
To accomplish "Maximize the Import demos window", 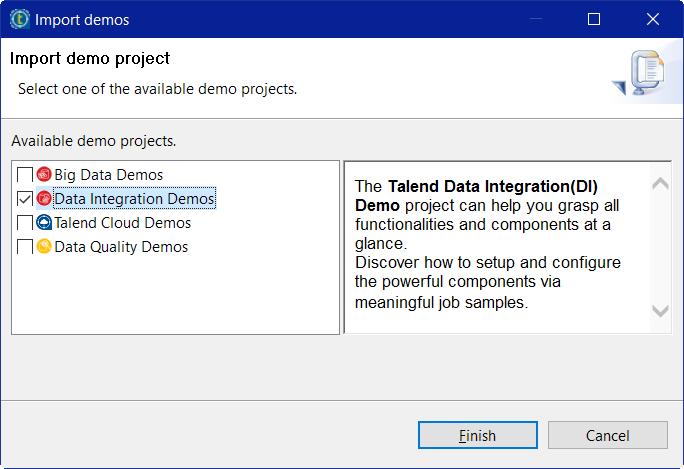I will [x=594, y=19].
